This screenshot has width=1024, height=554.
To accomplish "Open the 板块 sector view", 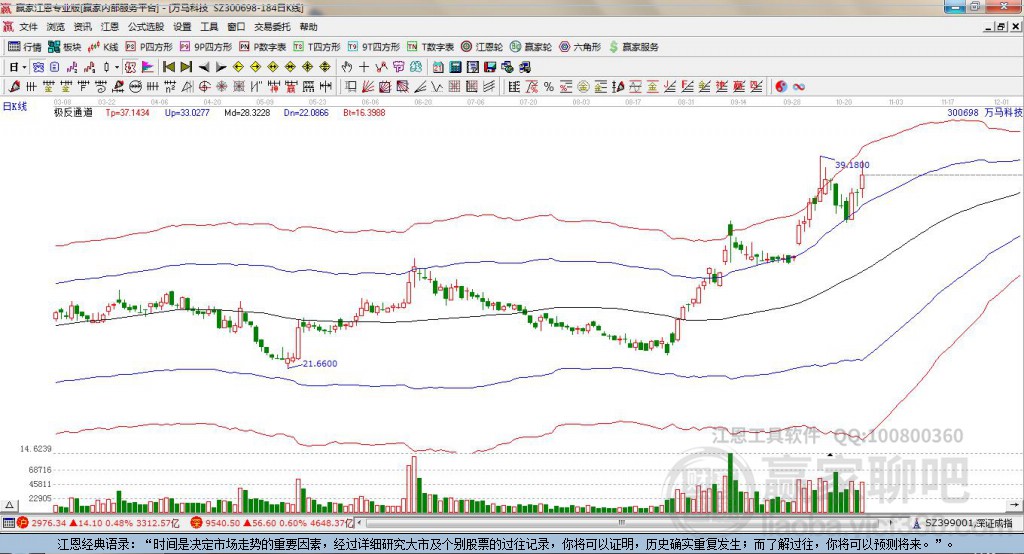I will (65, 47).
